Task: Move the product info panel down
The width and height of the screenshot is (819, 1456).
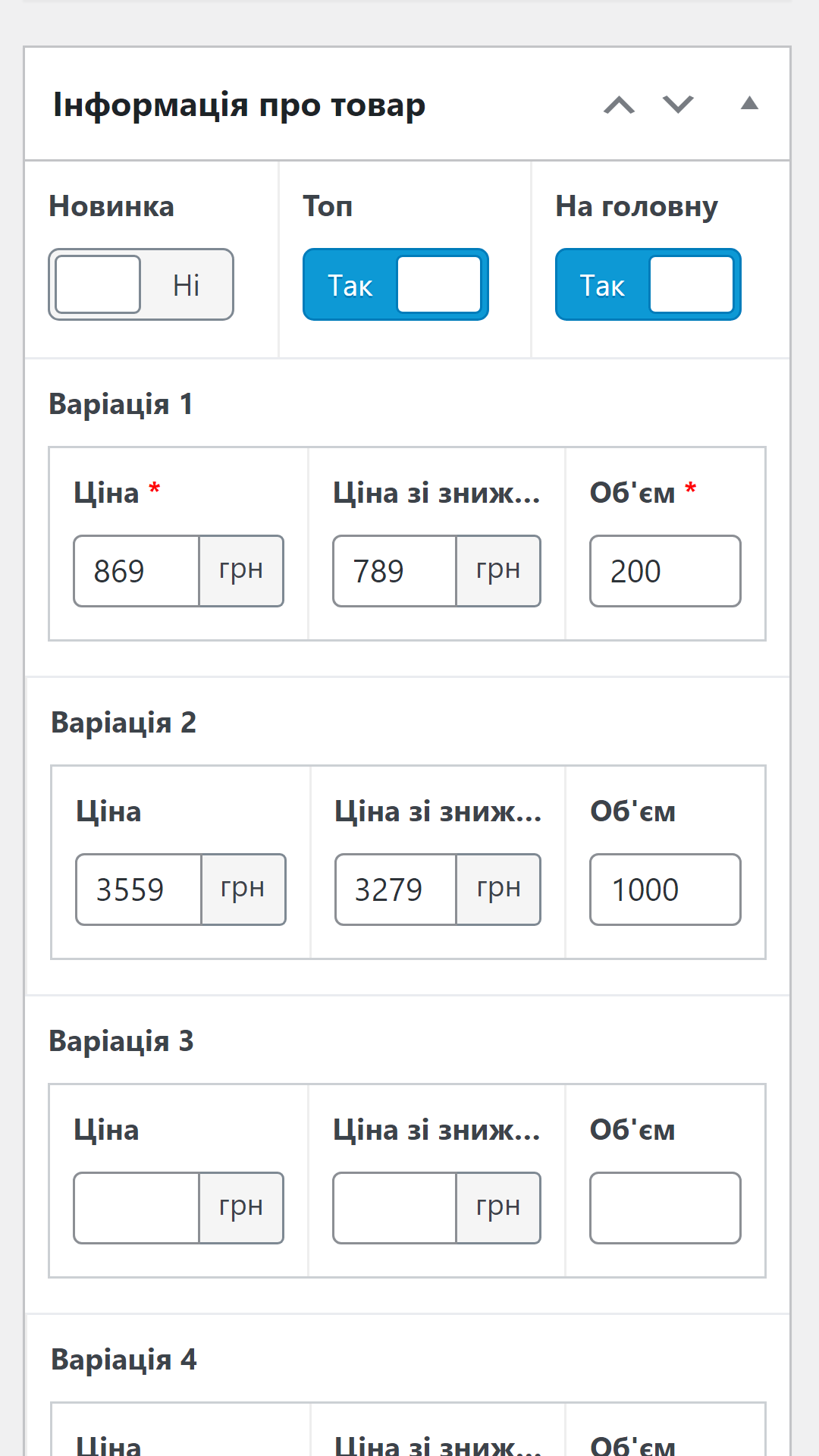Action: [x=678, y=105]
